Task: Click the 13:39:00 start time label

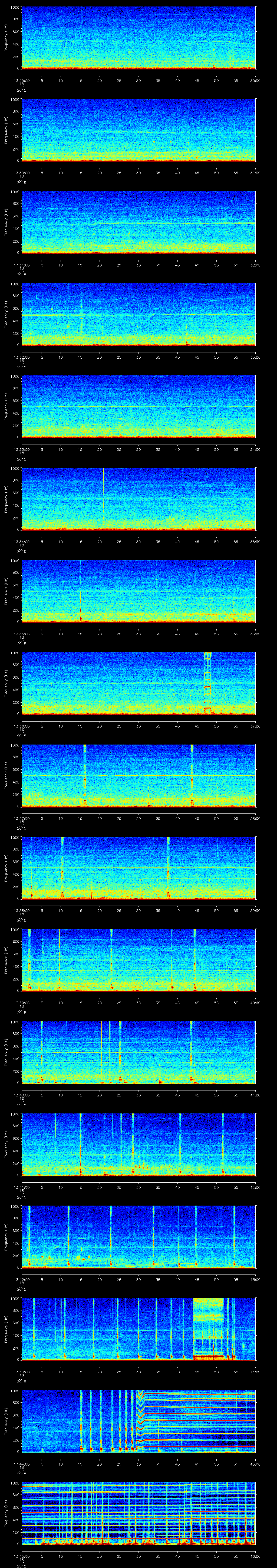Action: pos(21,1003)
